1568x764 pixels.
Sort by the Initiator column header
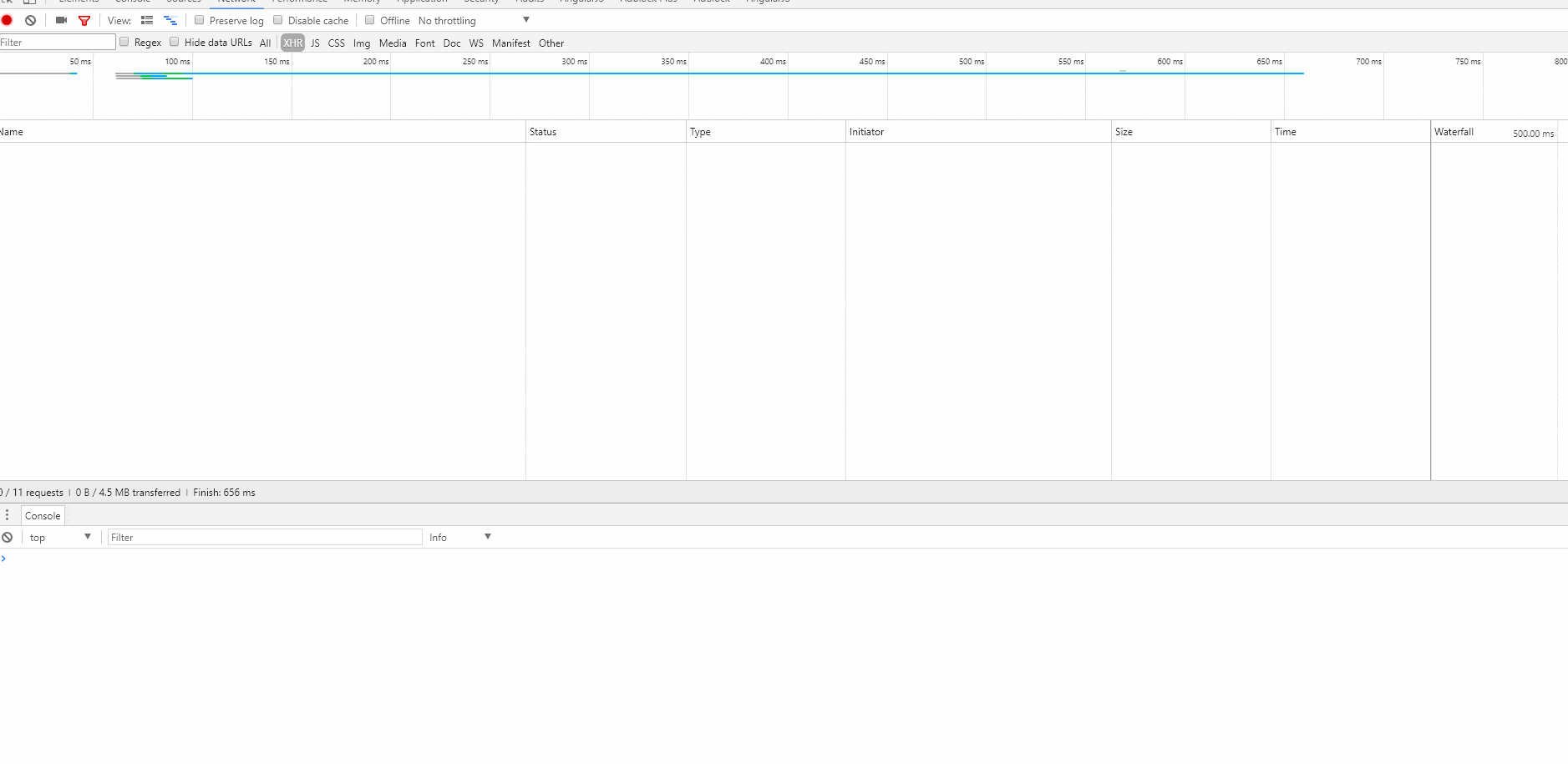(978, 132)
